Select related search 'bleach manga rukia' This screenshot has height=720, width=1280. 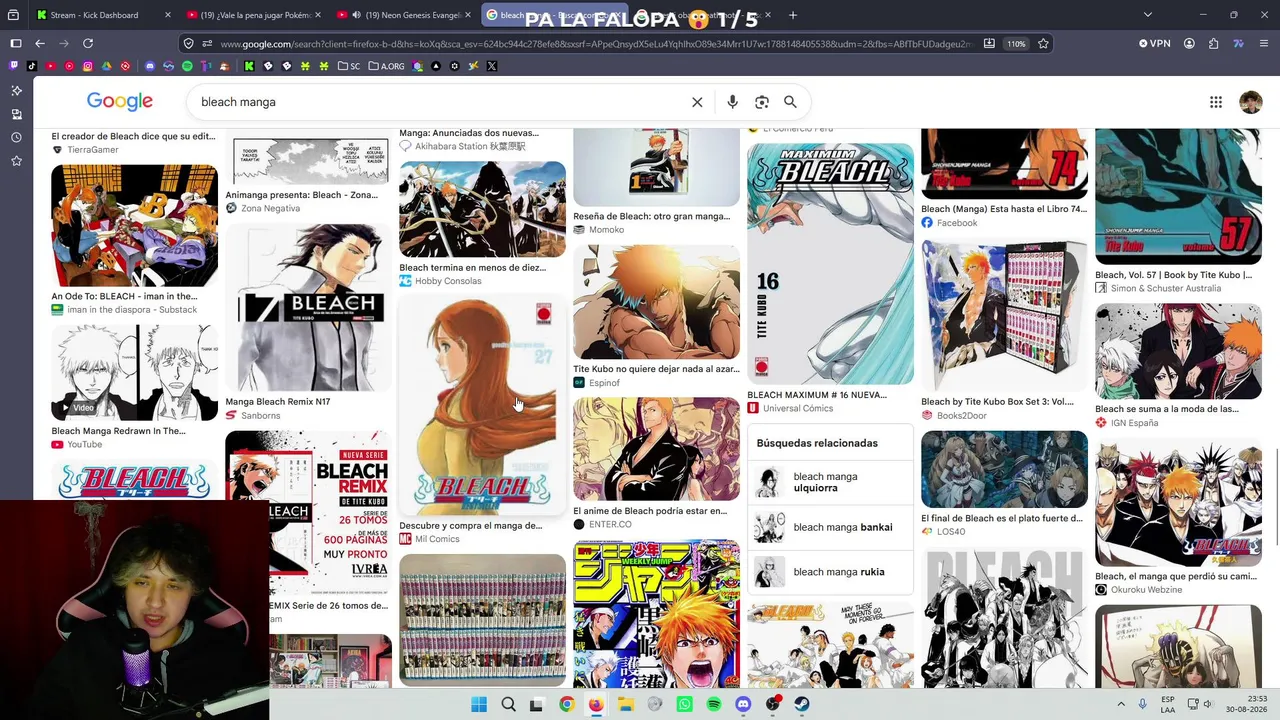click(x=830, y=572)
